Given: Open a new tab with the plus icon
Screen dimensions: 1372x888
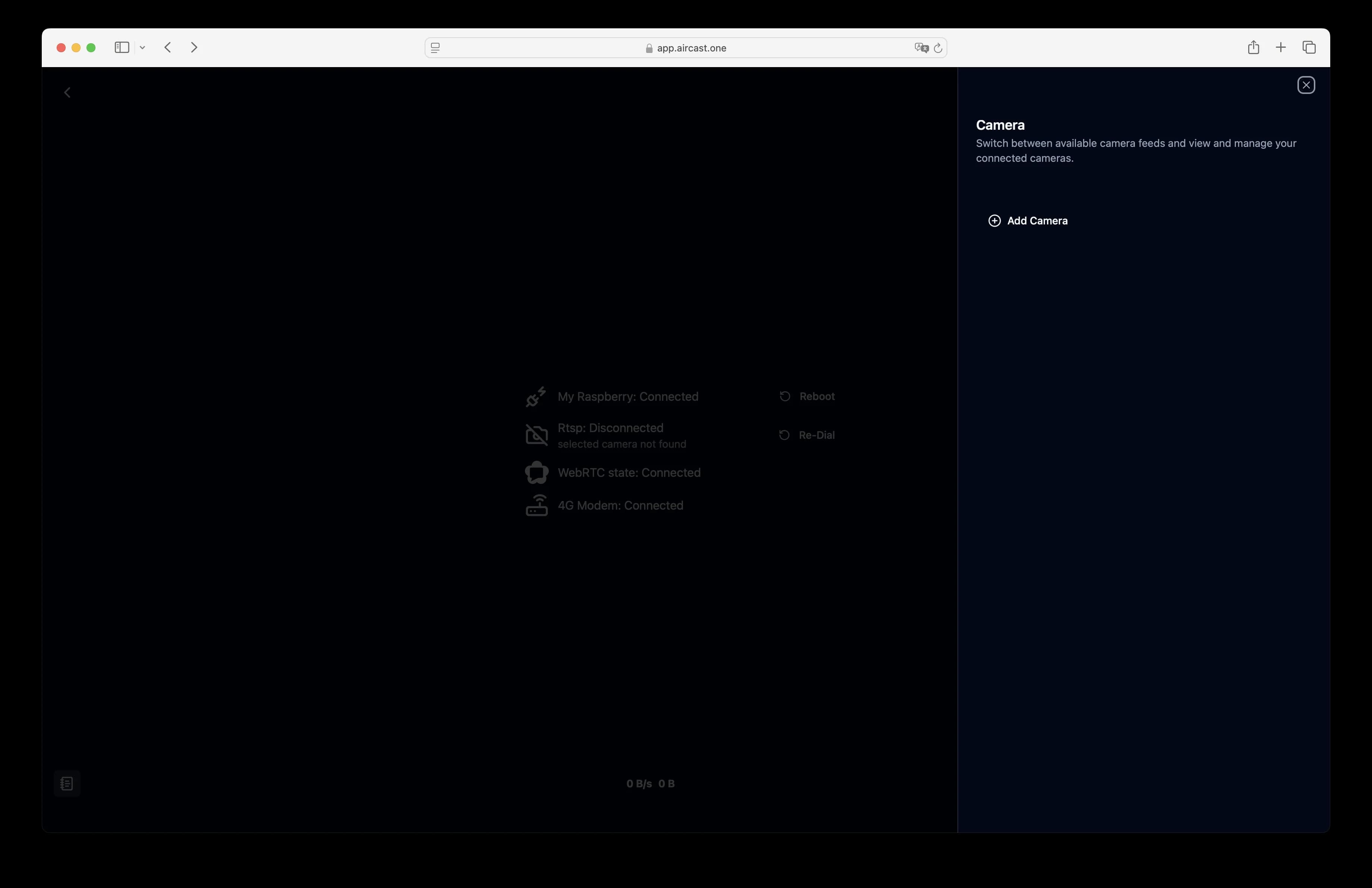Looking at the screenshot, I should tap(1281, 47).
